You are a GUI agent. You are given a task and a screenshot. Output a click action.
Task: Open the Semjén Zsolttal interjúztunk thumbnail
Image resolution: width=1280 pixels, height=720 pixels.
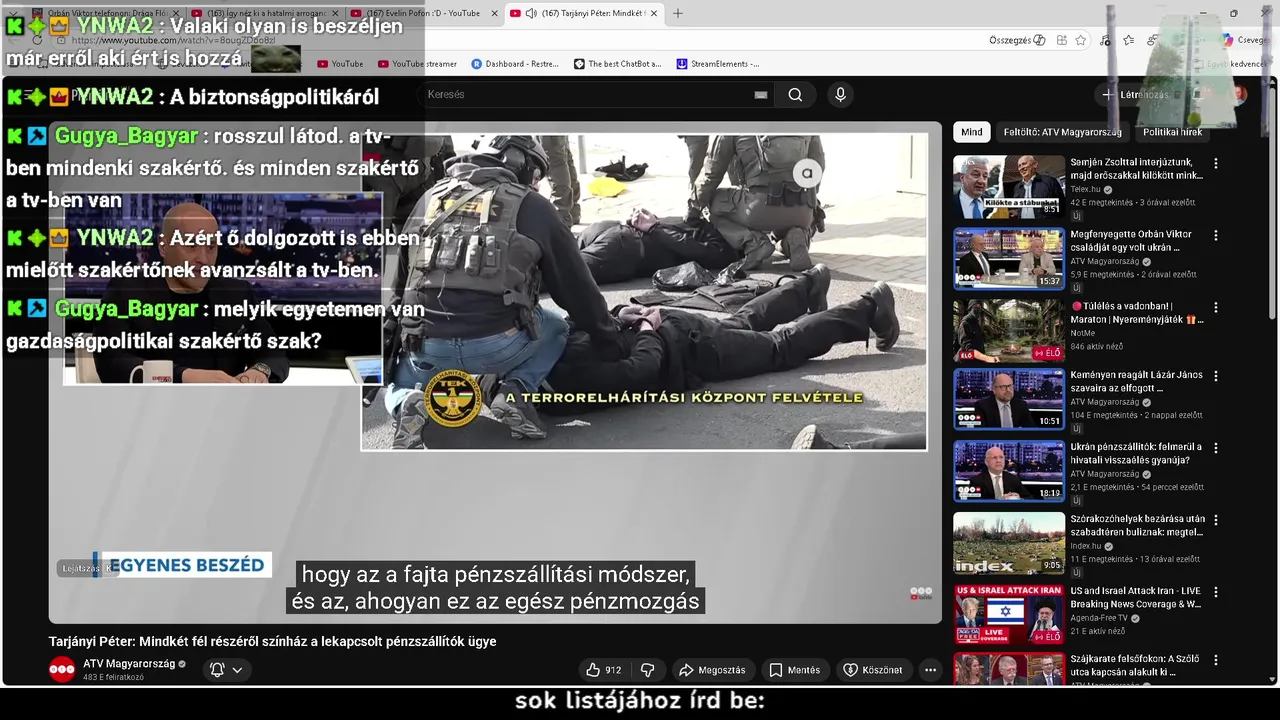pos(1009,186)
